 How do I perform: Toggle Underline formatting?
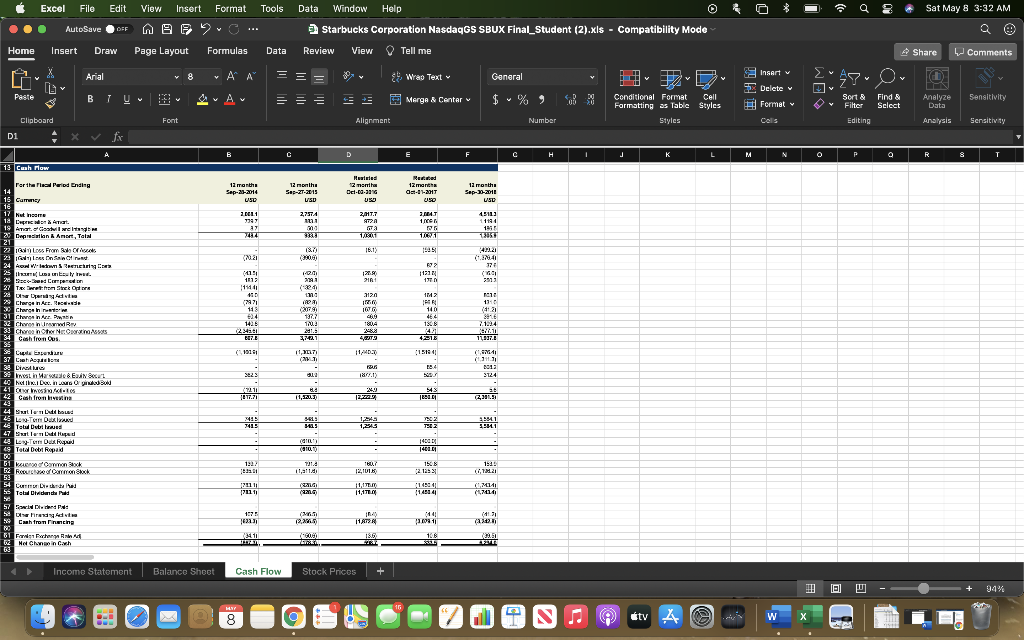coord(127,99)
